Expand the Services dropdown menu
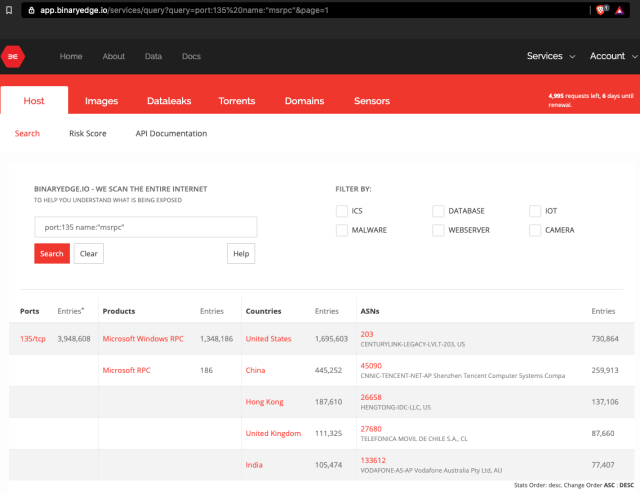The height and width of the screenshot is (494, 640). 551,56
